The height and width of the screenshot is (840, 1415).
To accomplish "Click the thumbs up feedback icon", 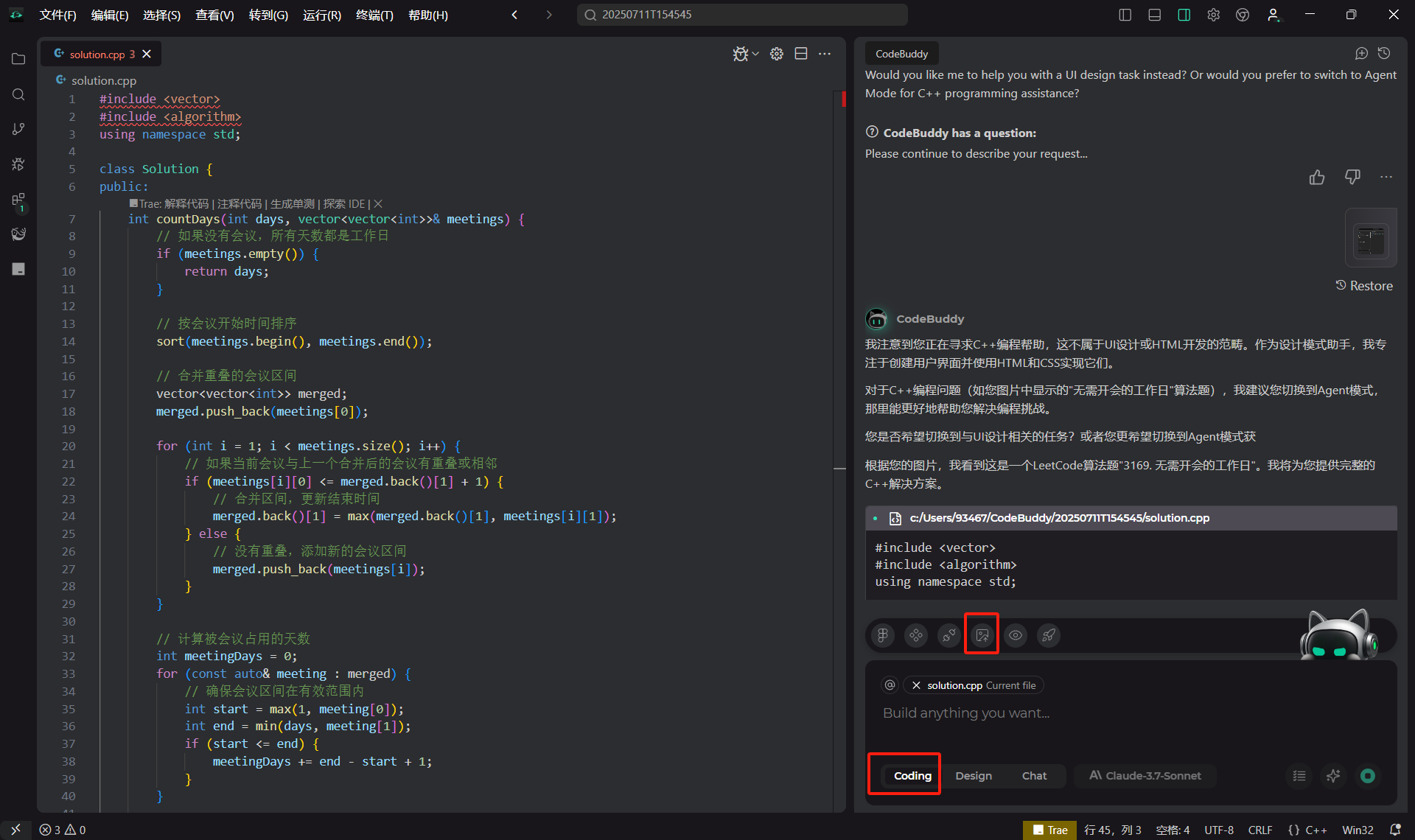I will [1317, 178].
